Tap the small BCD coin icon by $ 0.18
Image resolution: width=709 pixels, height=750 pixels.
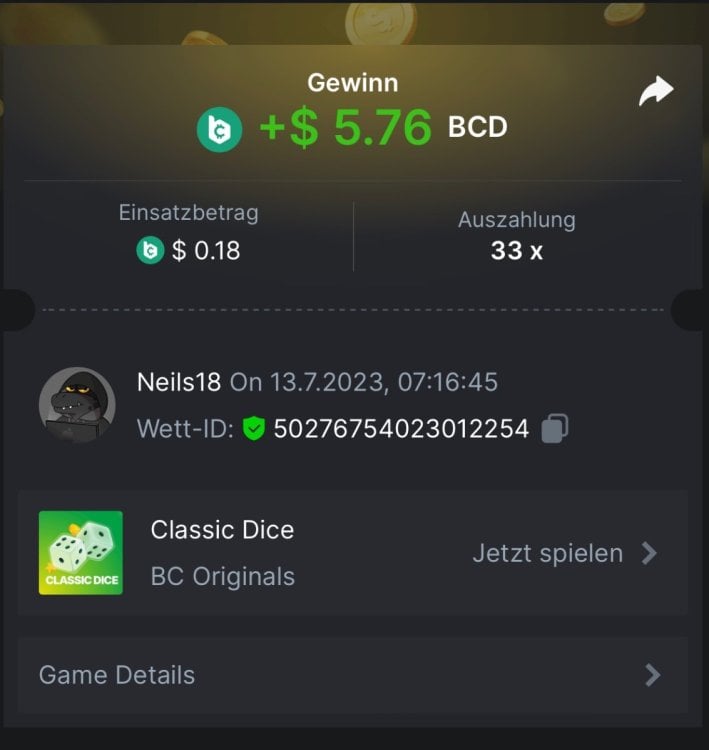tap(150, 250)
